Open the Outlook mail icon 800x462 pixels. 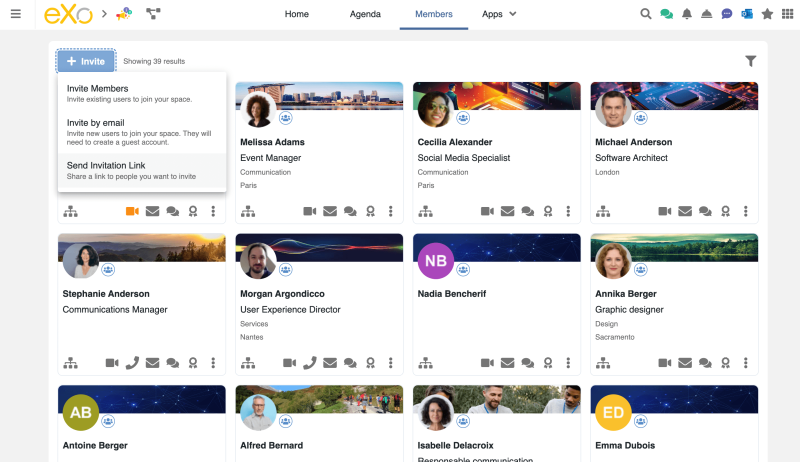[x=747, y=14]
